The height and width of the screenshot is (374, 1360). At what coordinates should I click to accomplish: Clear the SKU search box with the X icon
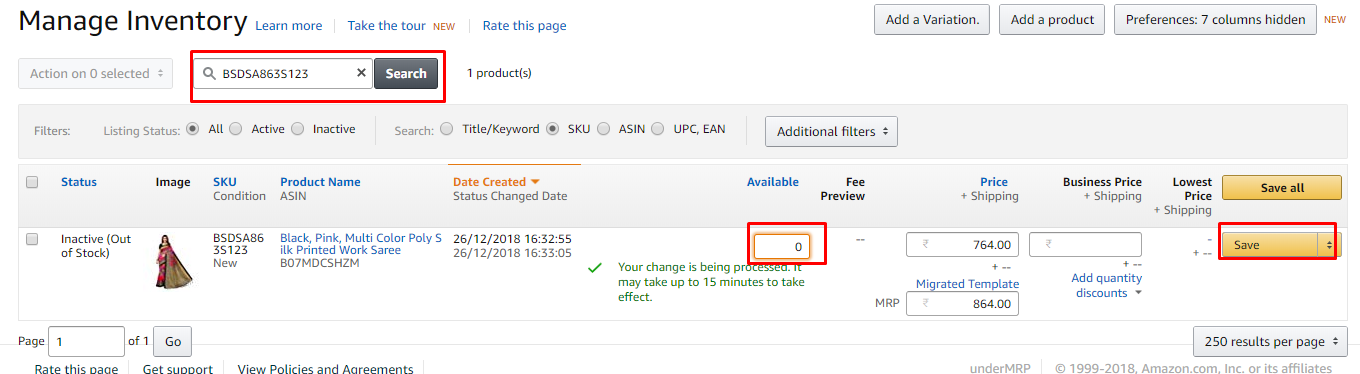[x=361, y=73]
